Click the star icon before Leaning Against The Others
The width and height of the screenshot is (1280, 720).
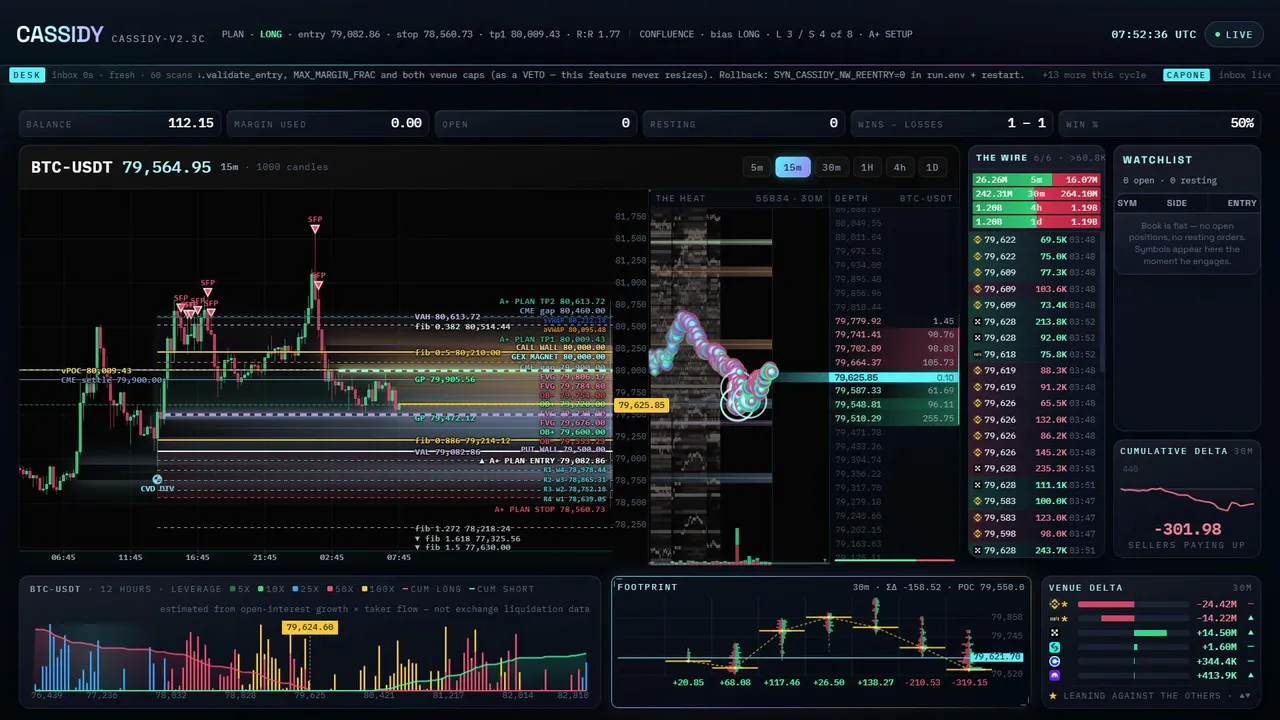pos(1054,695)
